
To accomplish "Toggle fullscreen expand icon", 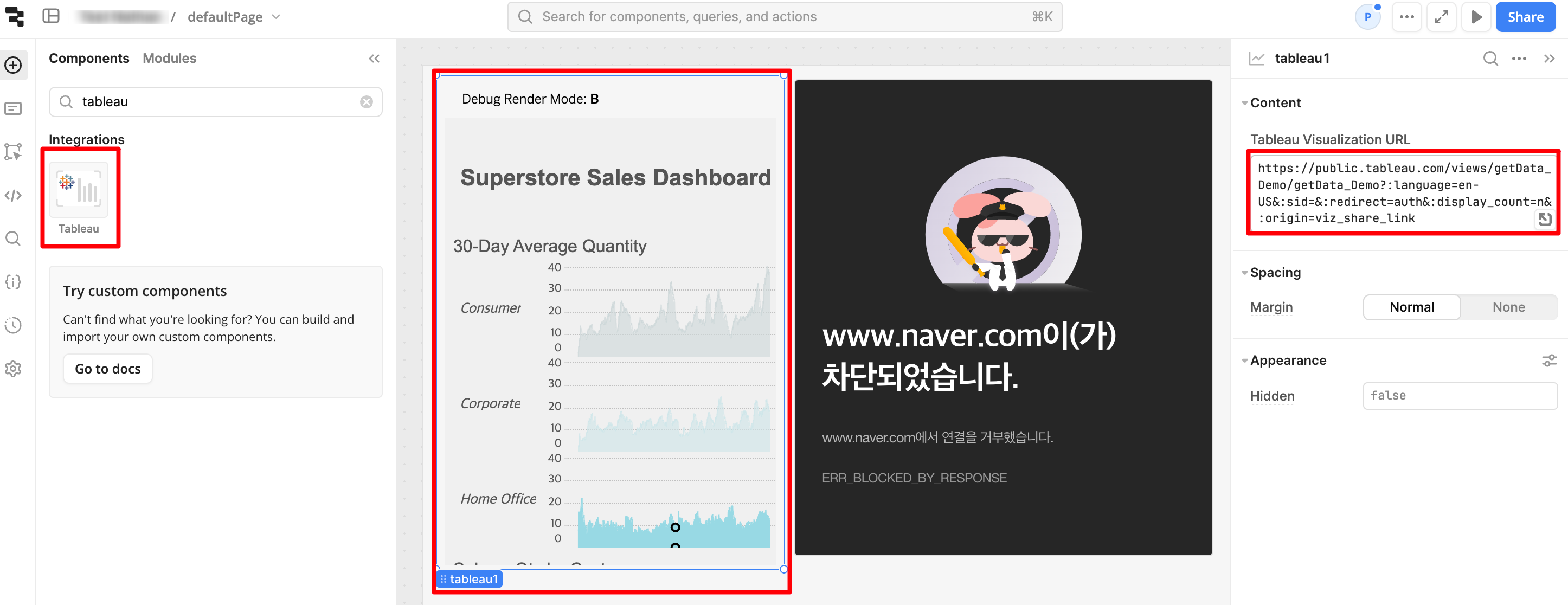I will (1441, 17).
